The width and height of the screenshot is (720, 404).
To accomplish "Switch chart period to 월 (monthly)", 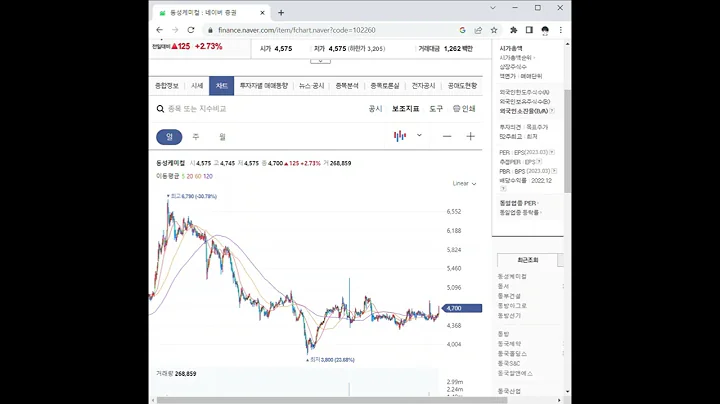I will click(x=222, y=137).
